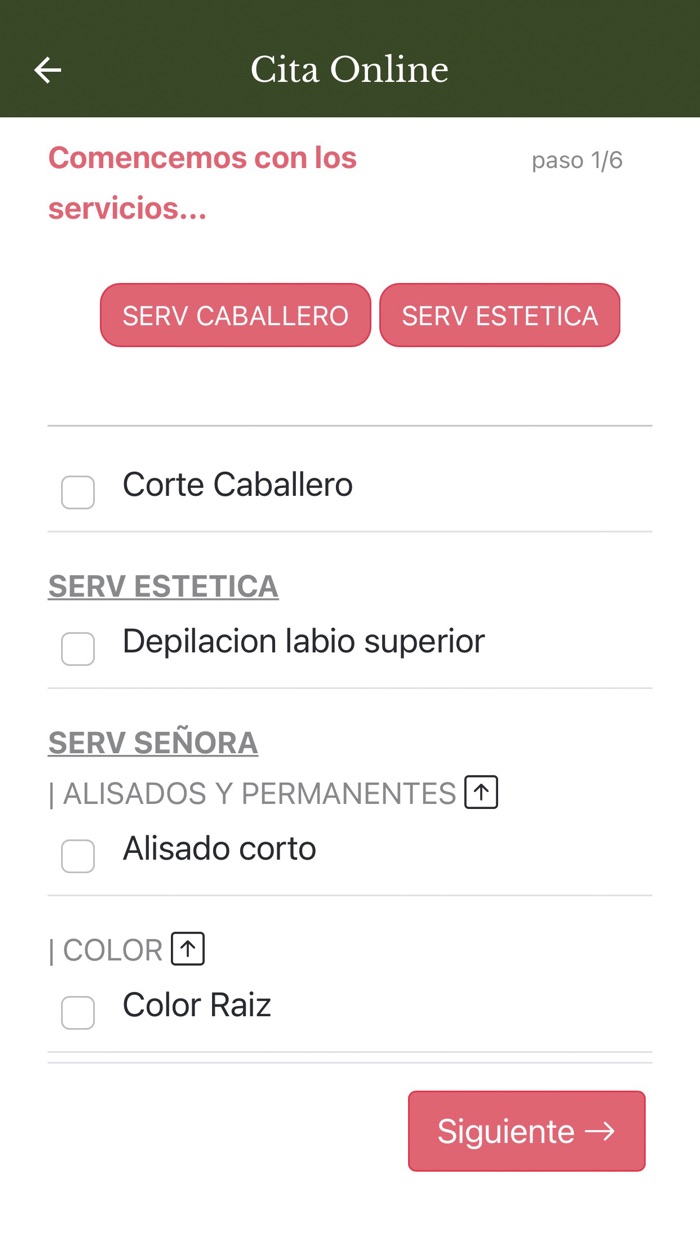
Task: Tap the back arrow in header
Action: click(48, 69)
